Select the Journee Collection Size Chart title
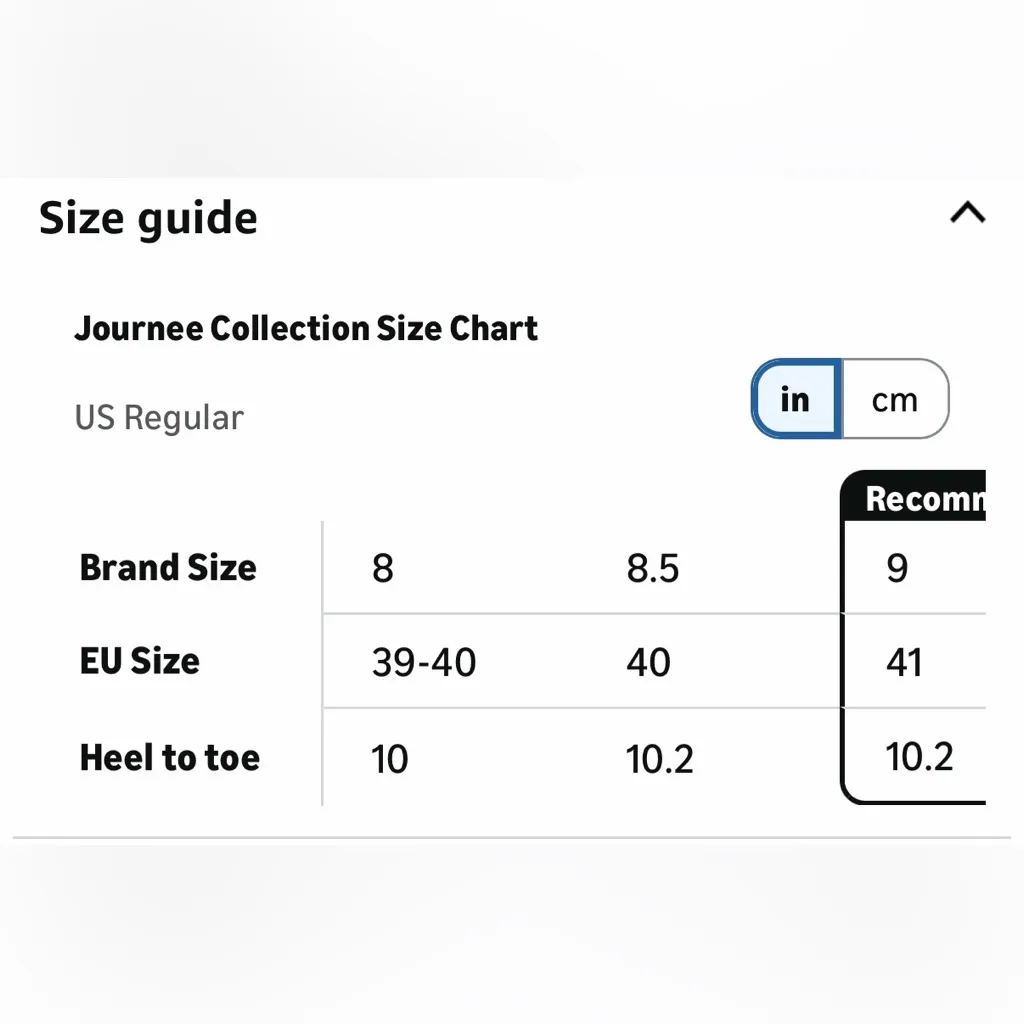 coord(306,328)
